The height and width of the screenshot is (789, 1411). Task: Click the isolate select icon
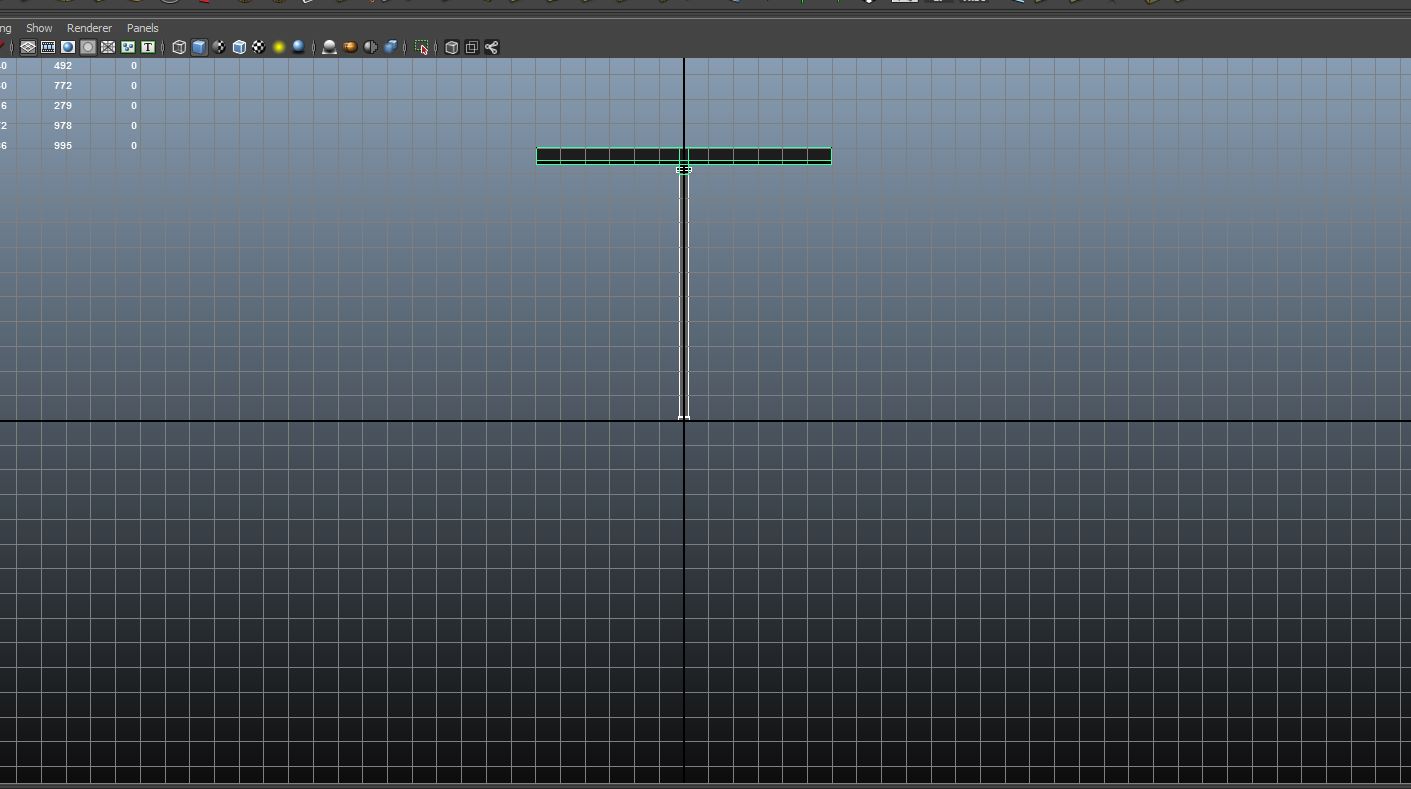pyautogui.click(x=422, y=47)
